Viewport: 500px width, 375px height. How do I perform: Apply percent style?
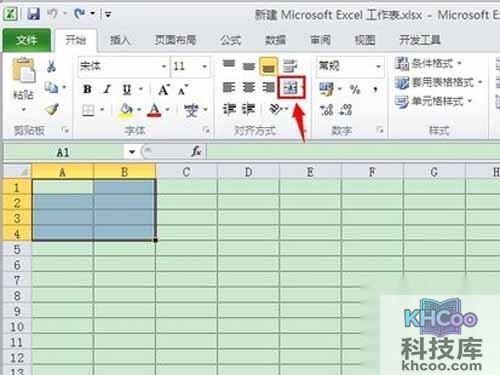click(x=355, y=89)
